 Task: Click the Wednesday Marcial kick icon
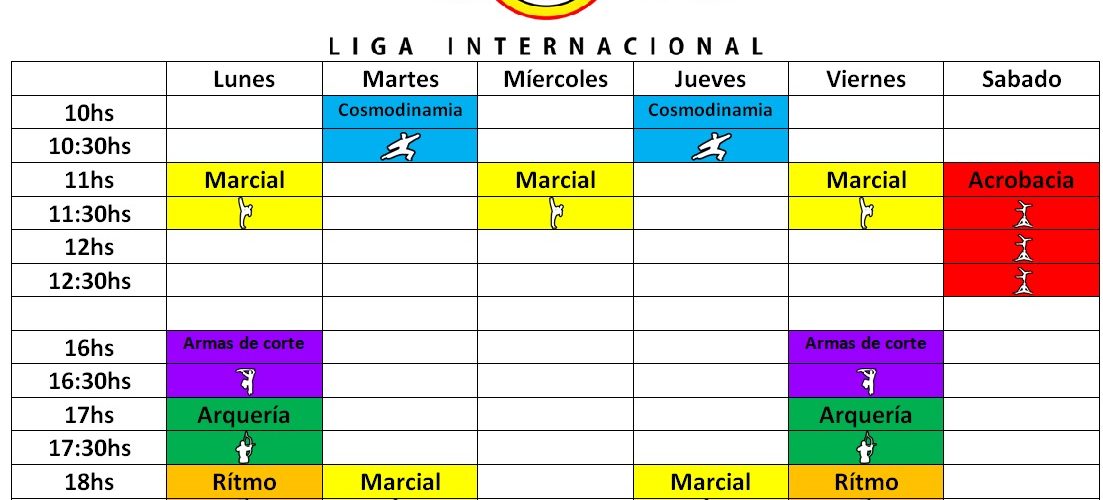pos(556,213)
